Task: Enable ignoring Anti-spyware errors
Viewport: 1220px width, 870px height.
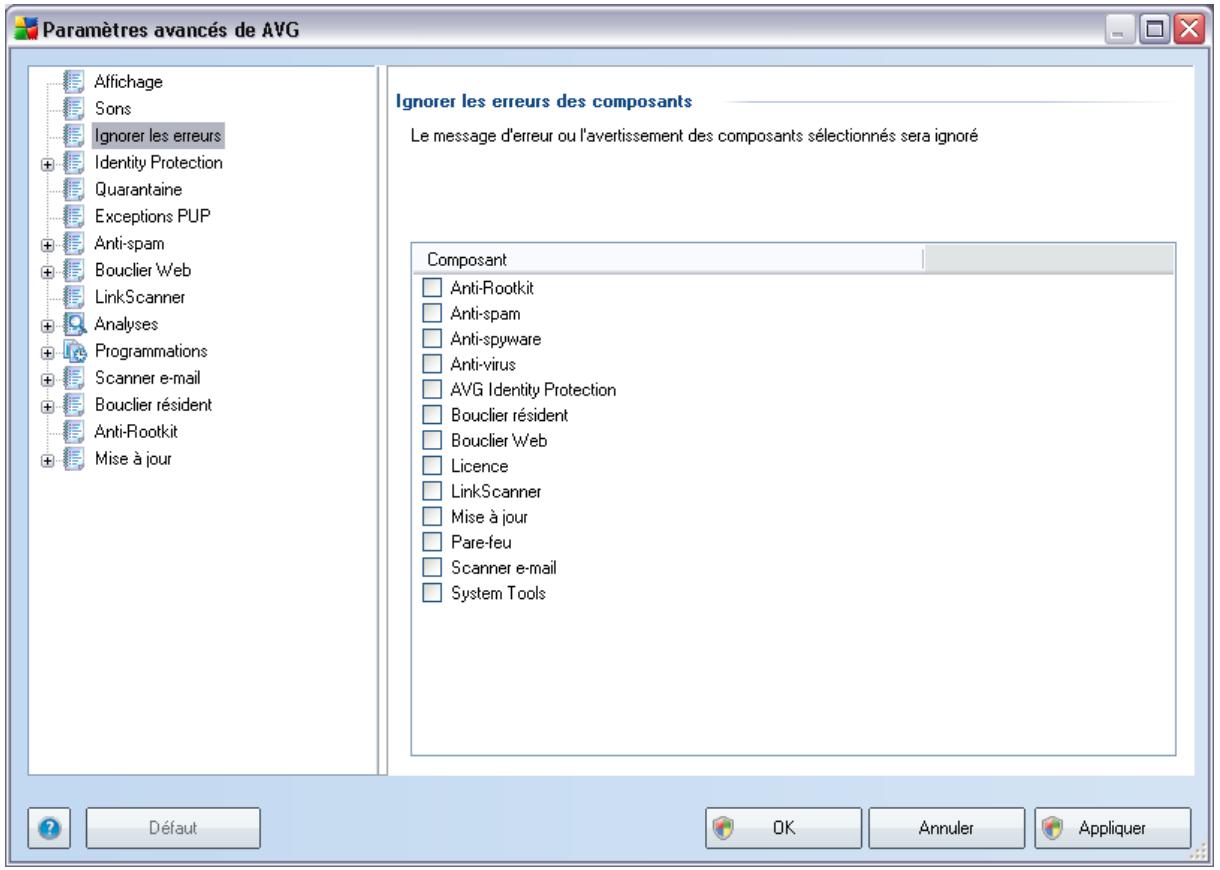Action: pos(431,339)
